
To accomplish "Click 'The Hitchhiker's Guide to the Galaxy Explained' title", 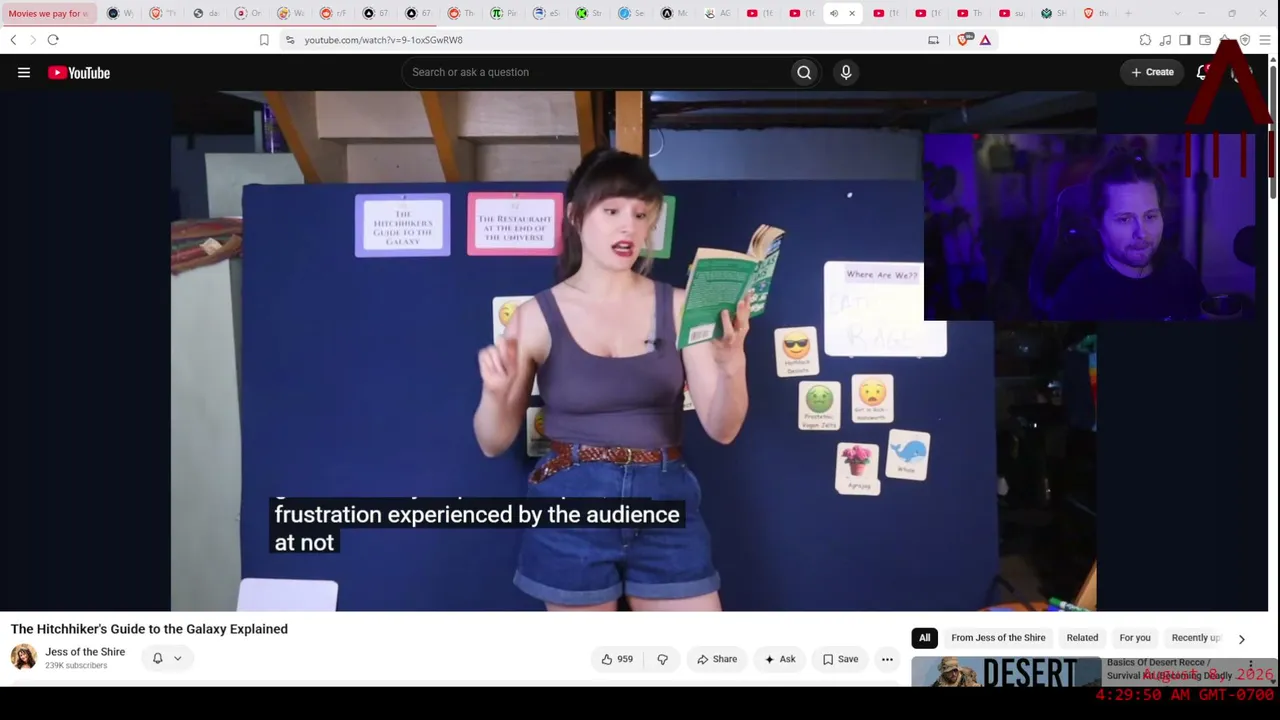I will (x=149, y=629).
